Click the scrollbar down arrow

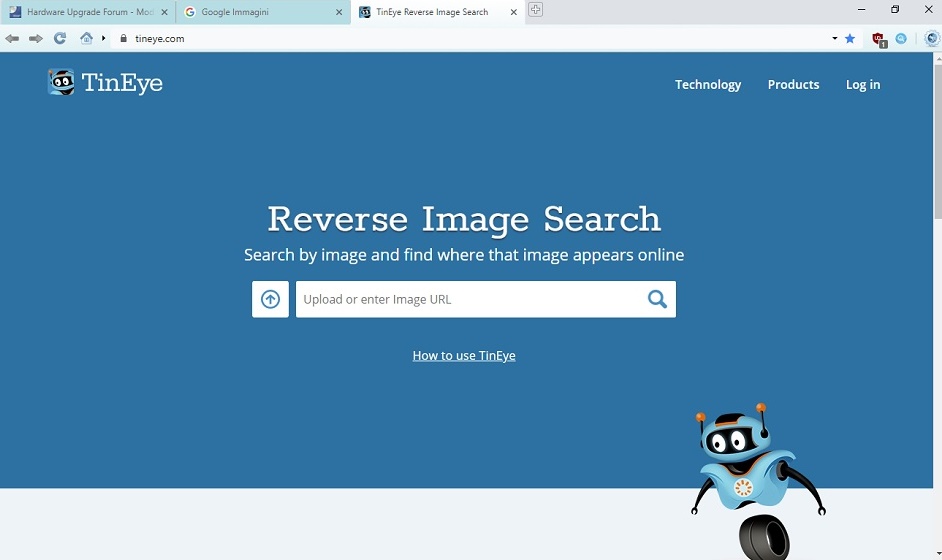[937, 553]
